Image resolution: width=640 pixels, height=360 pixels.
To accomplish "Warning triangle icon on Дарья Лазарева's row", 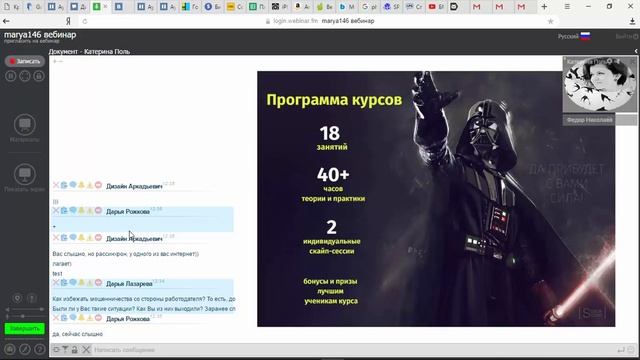I will click(90, 282).
